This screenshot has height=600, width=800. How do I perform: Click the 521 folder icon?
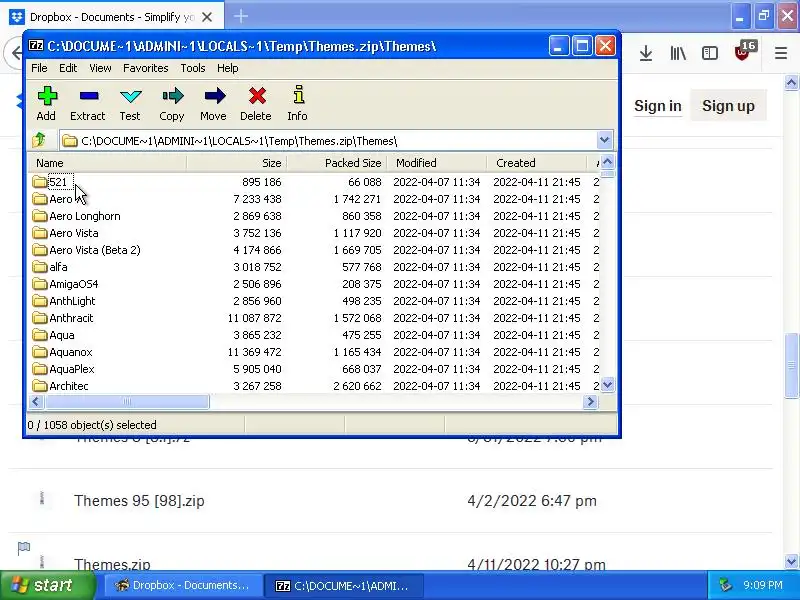[x=39, y=182]
